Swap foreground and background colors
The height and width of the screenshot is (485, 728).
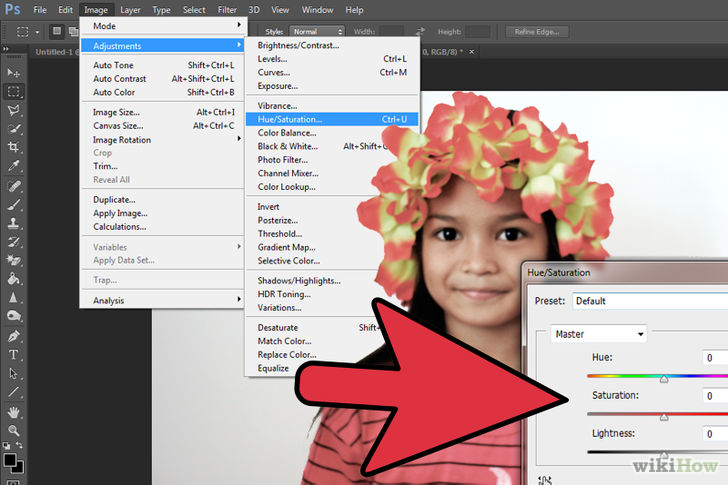click(20, 446)
